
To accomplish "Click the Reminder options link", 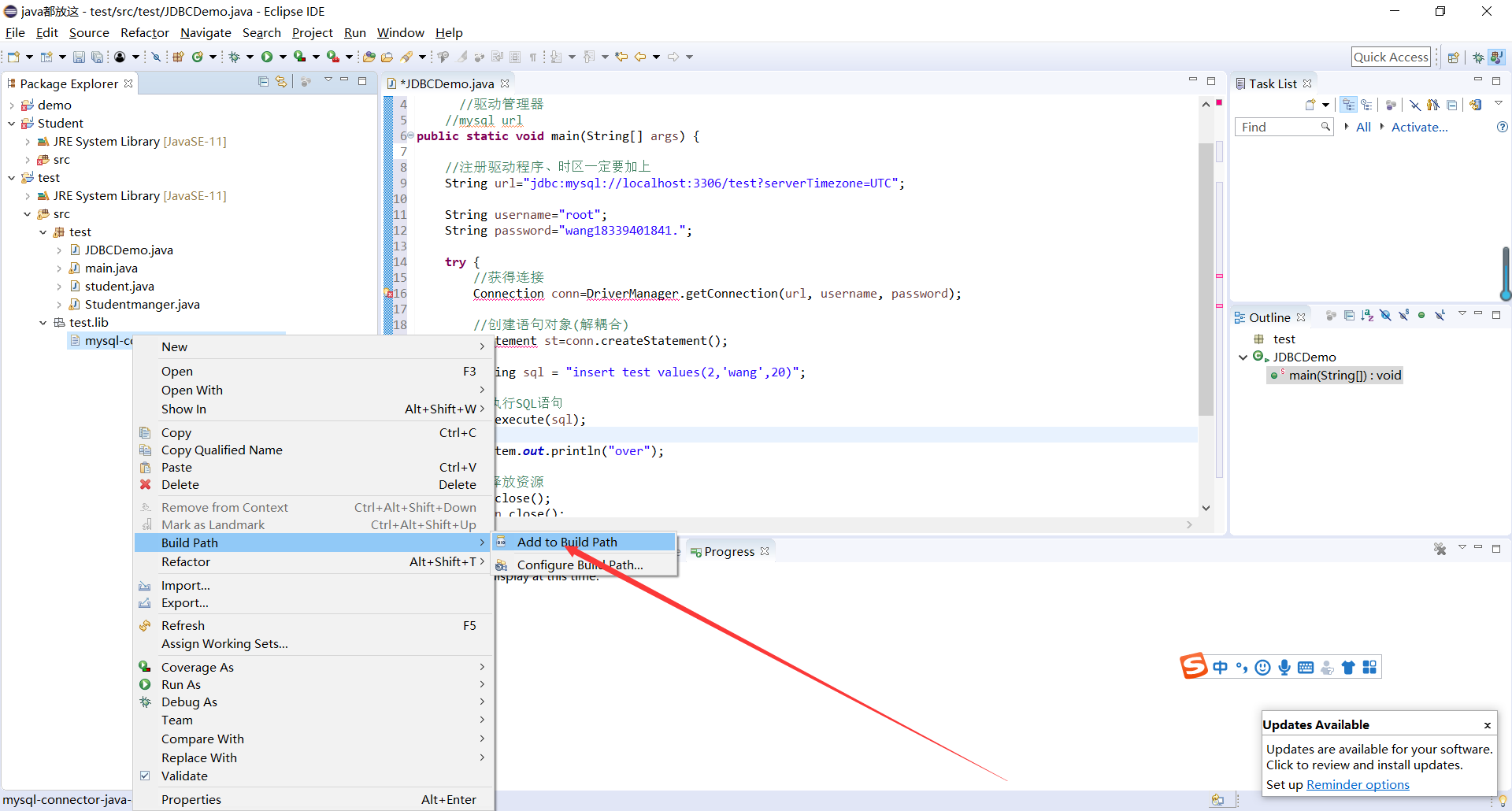I will pos(1358,784).
